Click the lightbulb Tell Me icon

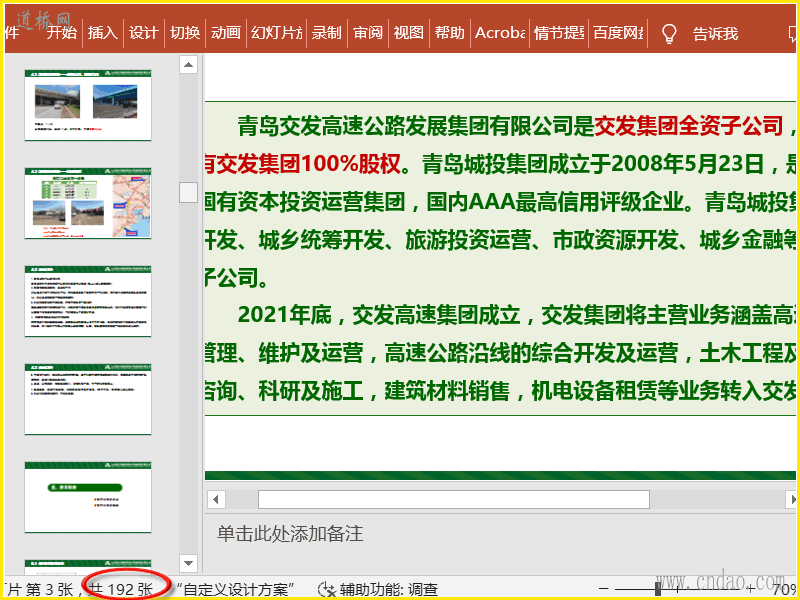click(x=668, y=34)
